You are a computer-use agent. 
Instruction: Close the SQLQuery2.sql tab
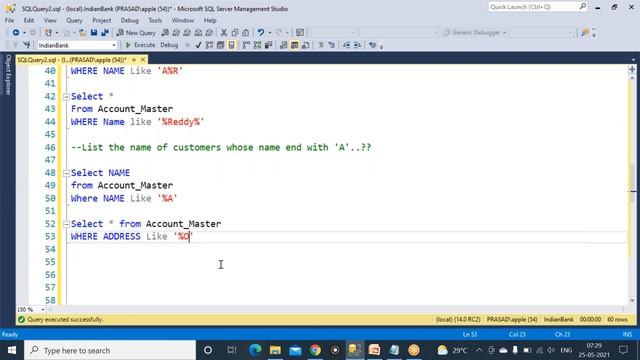click(x=143, y=60)
